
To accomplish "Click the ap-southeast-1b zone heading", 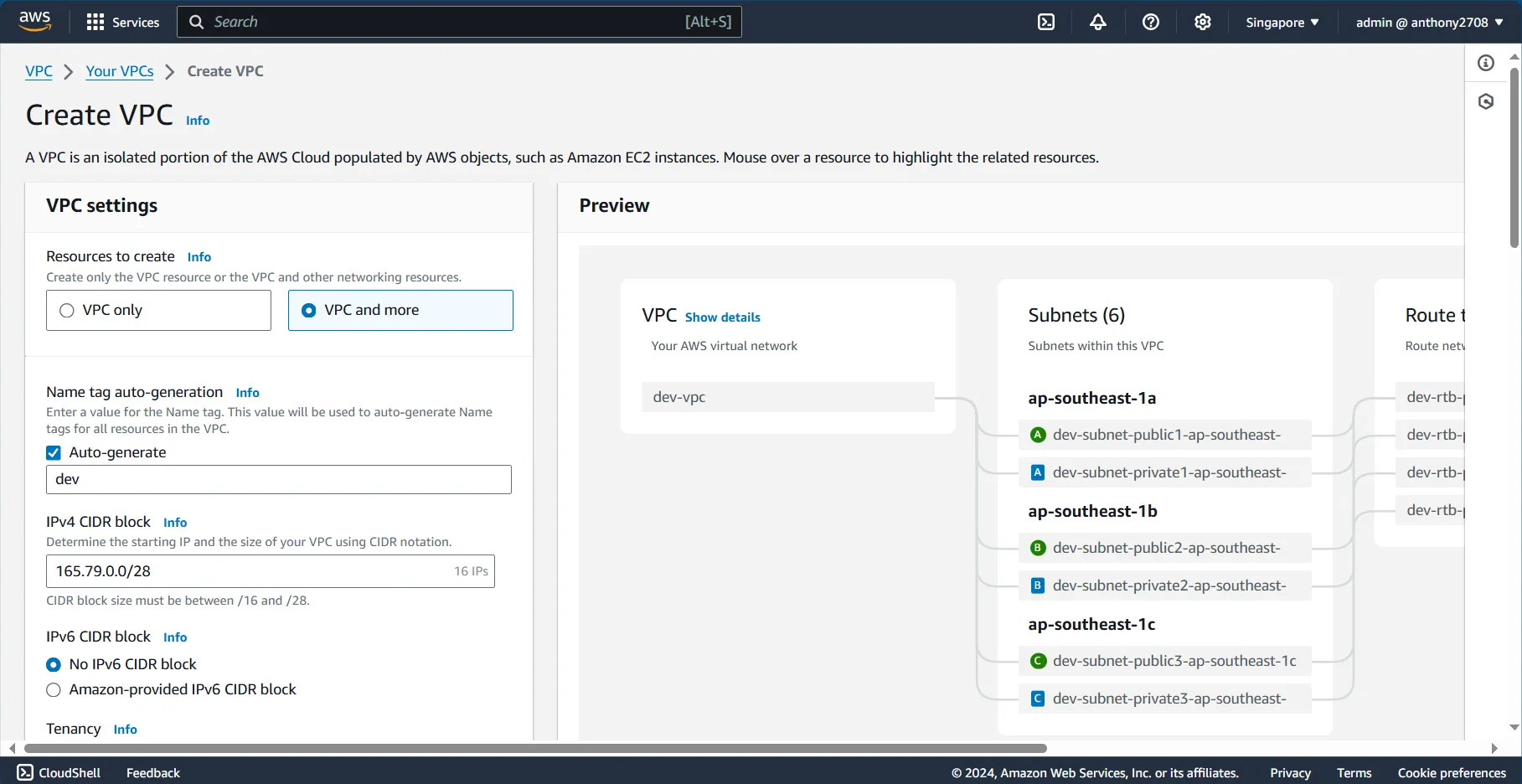I will [x=1092, y=512].
